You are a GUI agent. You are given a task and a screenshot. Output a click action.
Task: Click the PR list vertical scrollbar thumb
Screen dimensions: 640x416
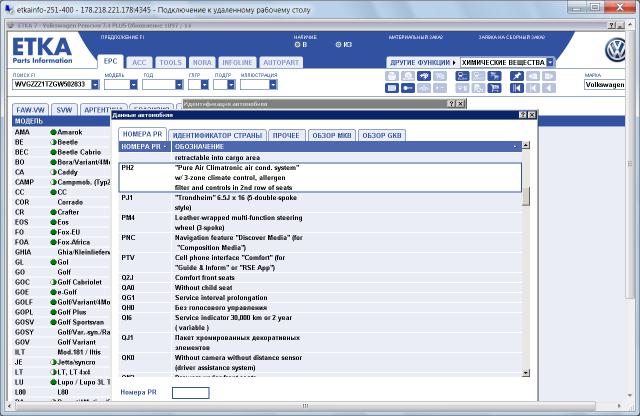click(x=526, y=197)
